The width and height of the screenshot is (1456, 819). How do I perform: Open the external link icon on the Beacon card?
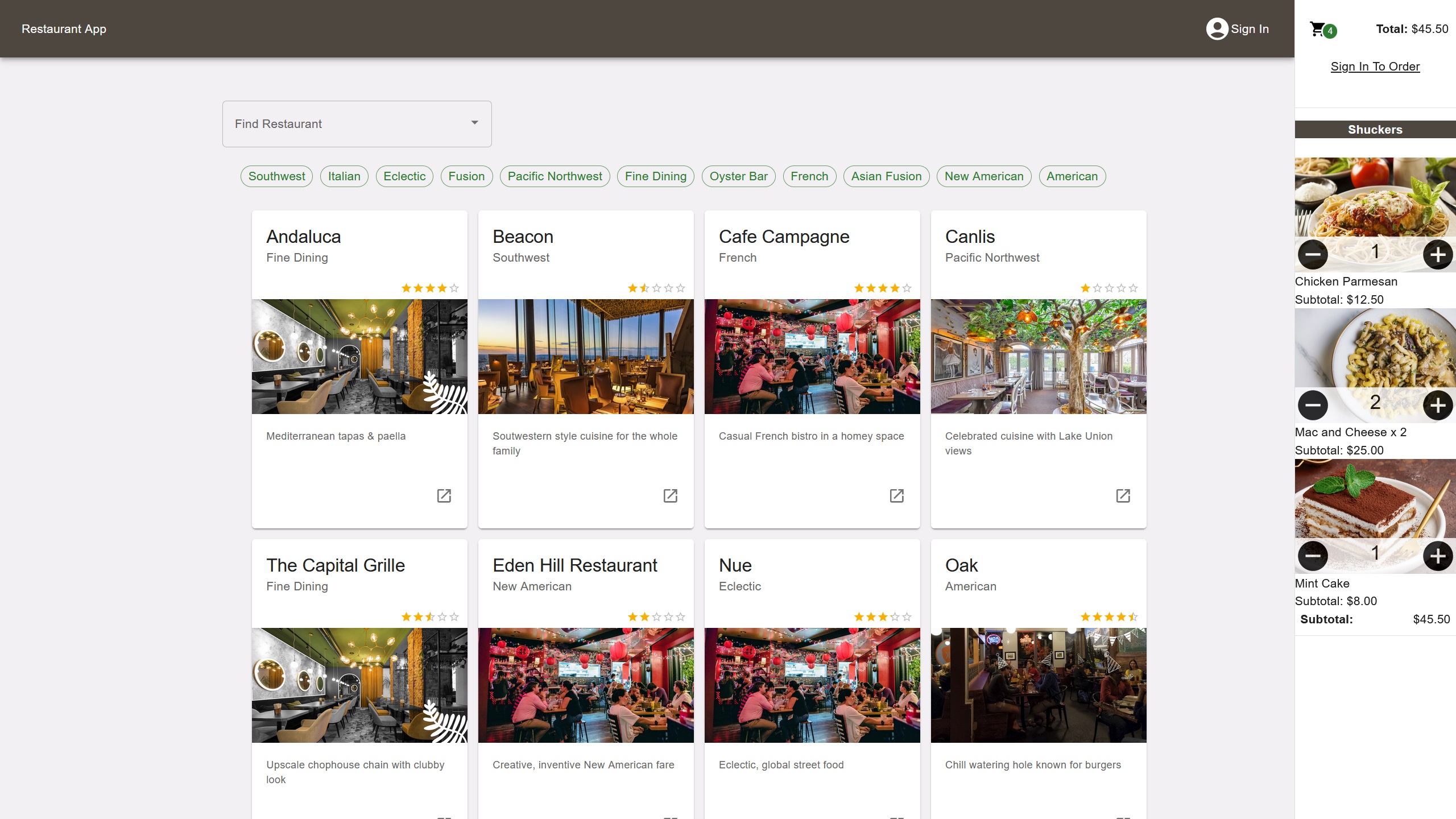671,496
